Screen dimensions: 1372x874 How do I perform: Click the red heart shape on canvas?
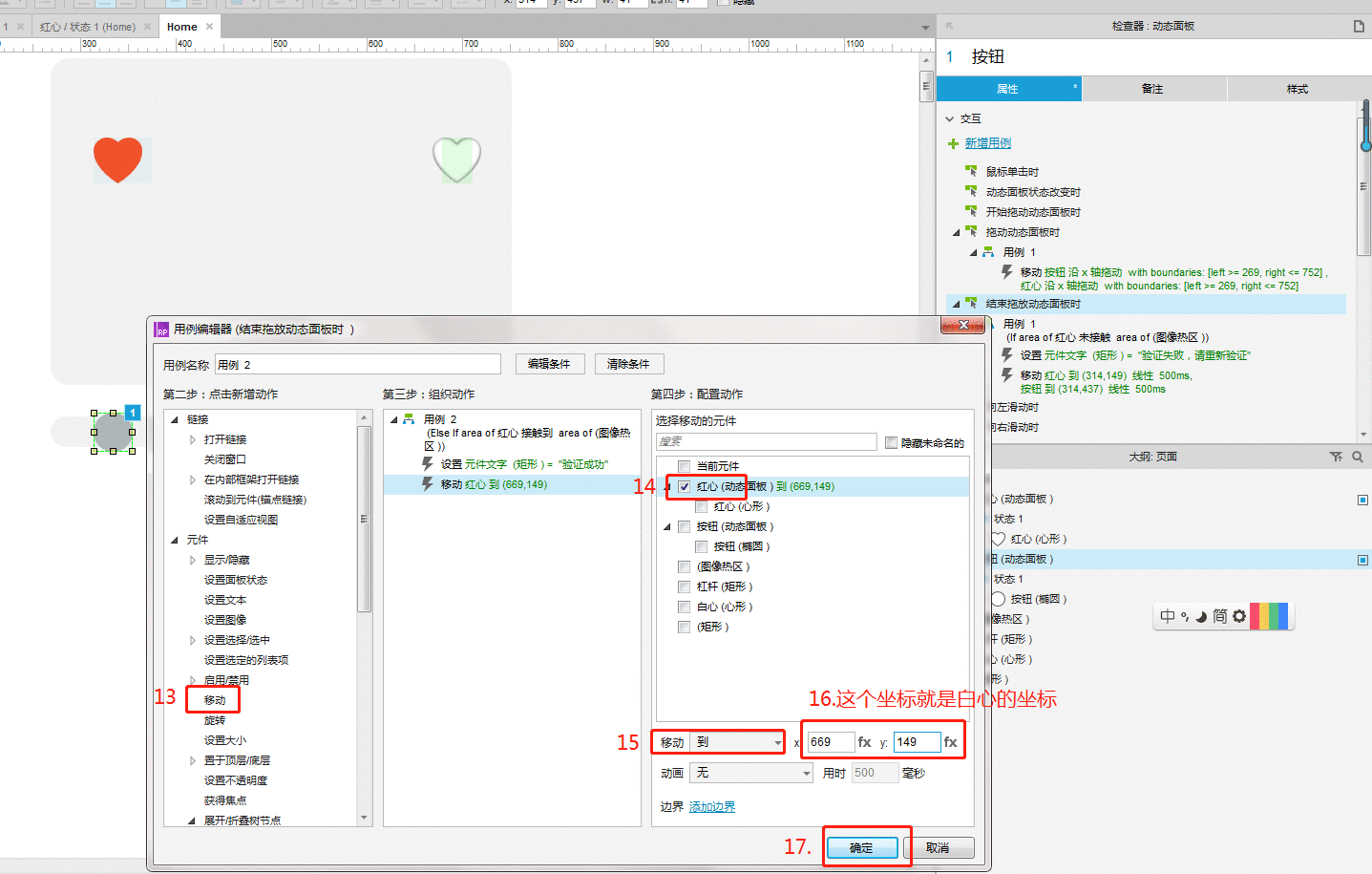coord(117,159)
